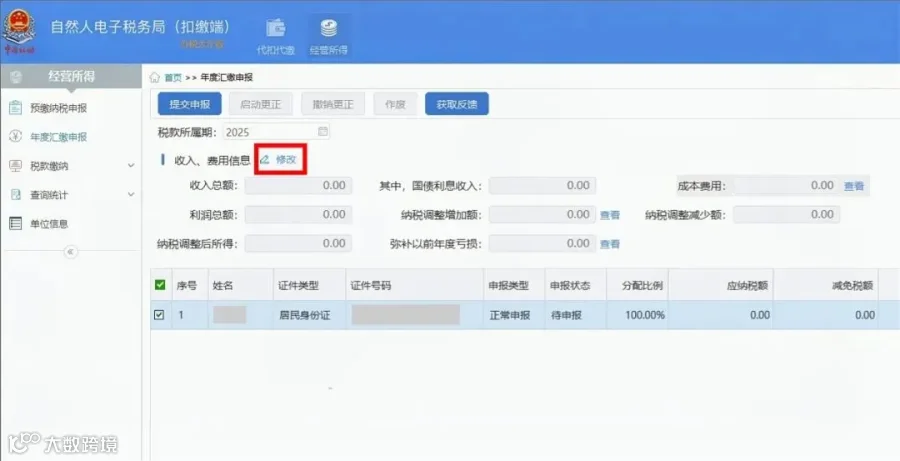
Task: Click the 弥补以前年度亏损 value field
Action: click(542, 243)
